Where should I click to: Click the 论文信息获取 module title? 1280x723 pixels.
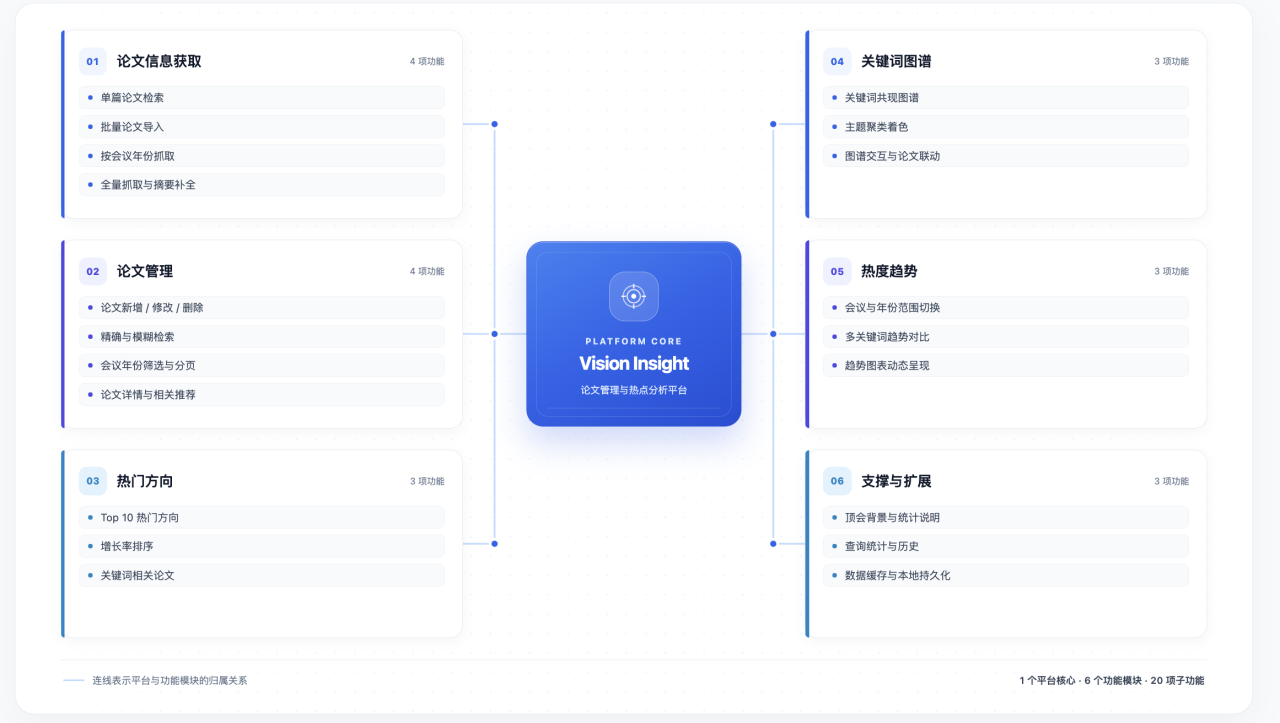click(x=159, y=61)
